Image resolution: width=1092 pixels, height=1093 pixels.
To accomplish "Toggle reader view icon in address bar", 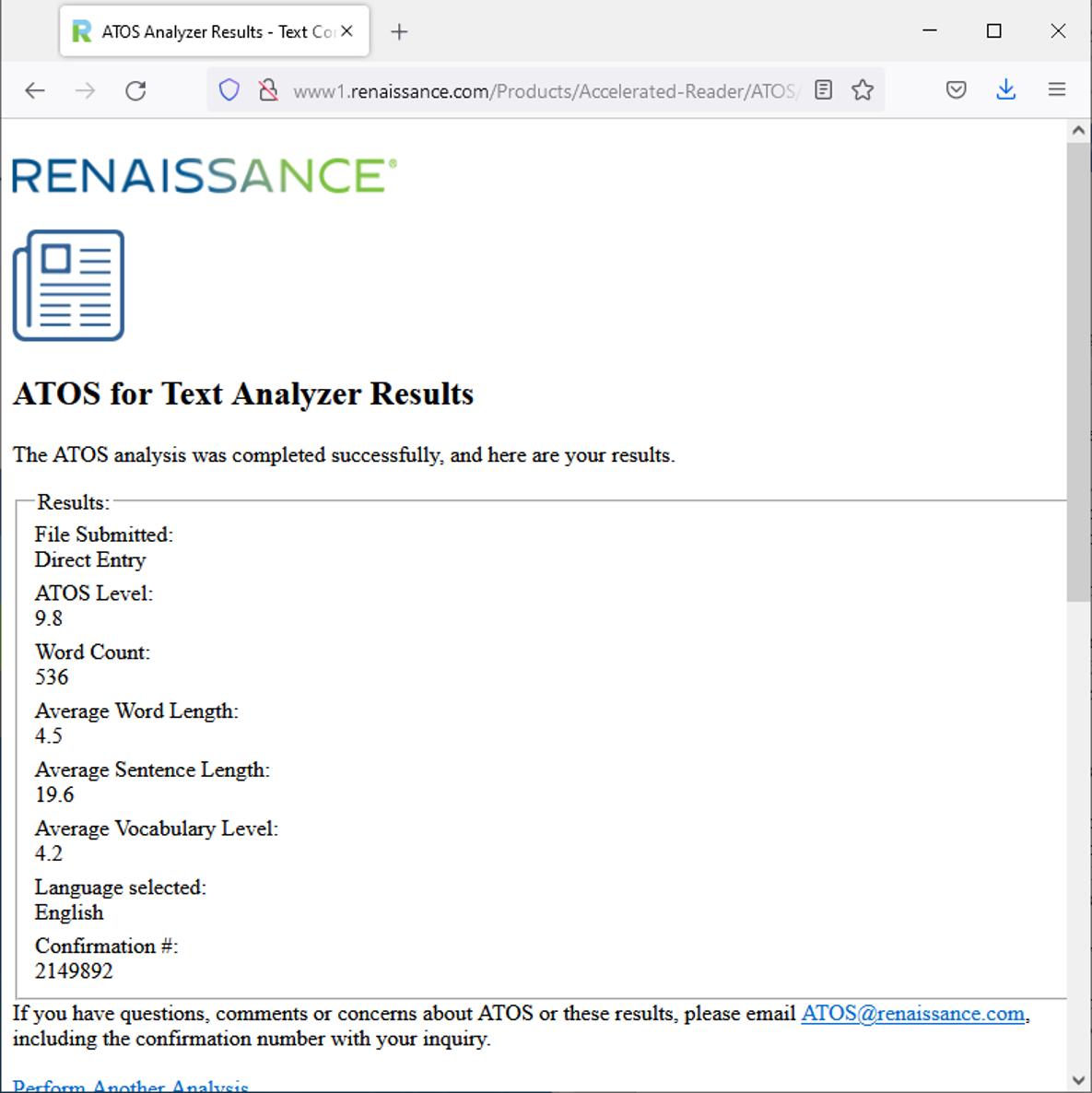I will 823,90.
